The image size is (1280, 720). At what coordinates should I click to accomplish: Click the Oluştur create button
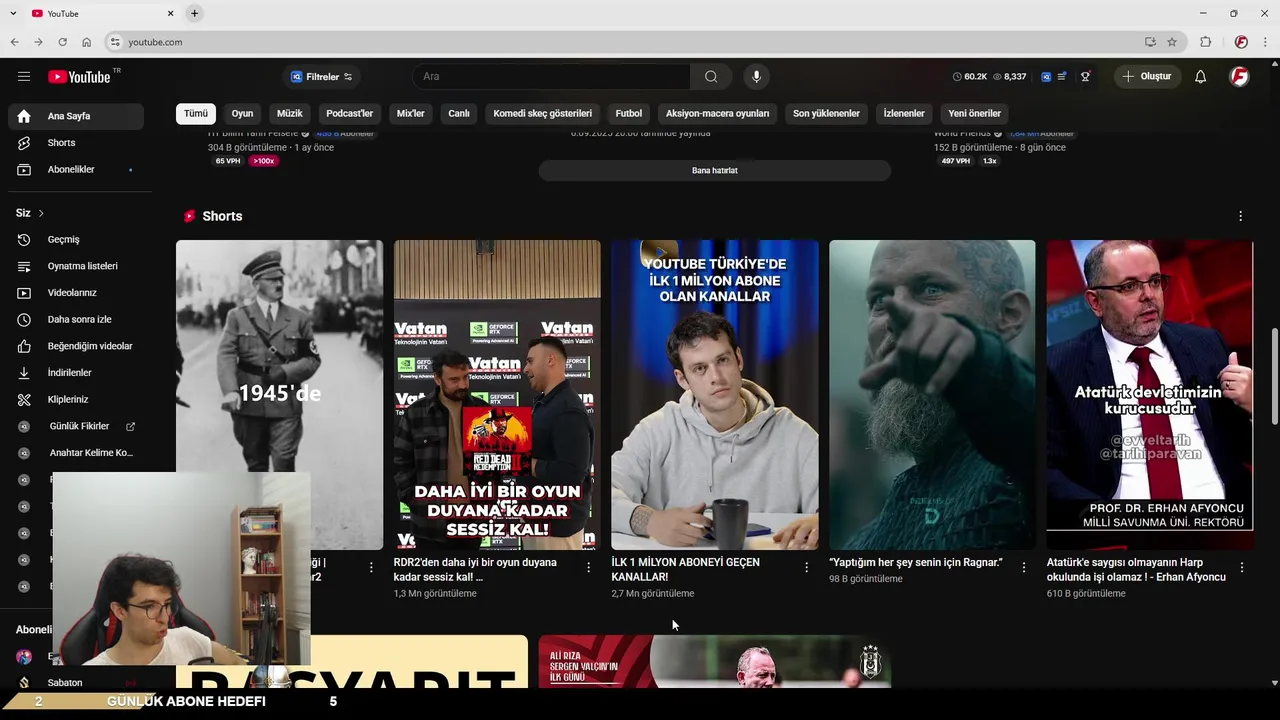(x=1149, y=77)
